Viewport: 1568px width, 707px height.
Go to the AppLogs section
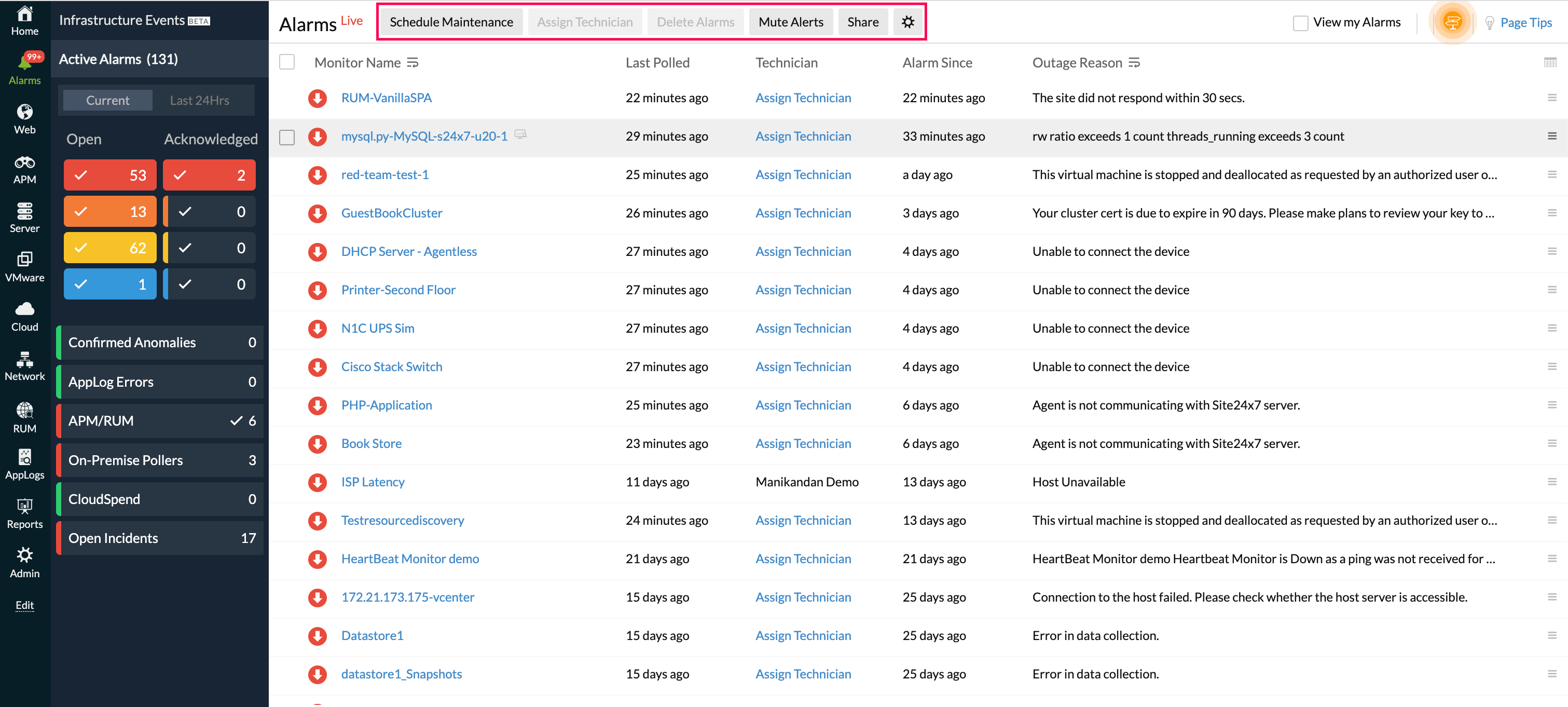tap(24, 464)
